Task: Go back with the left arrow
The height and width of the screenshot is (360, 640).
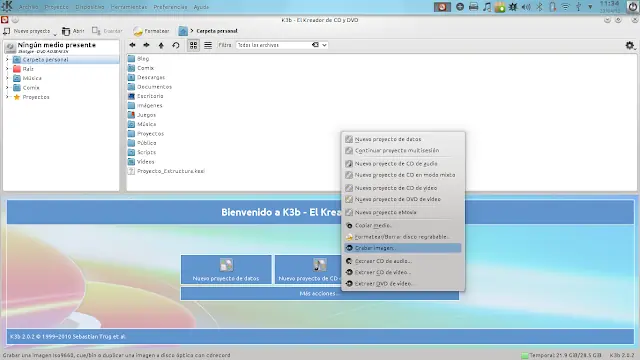Action: pos(132,45)
